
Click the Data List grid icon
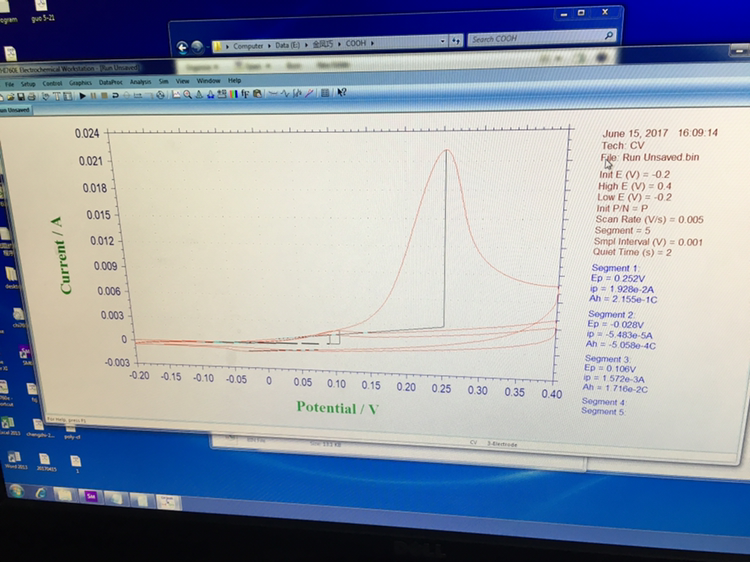pyautogui.click(x=325, y=93)
